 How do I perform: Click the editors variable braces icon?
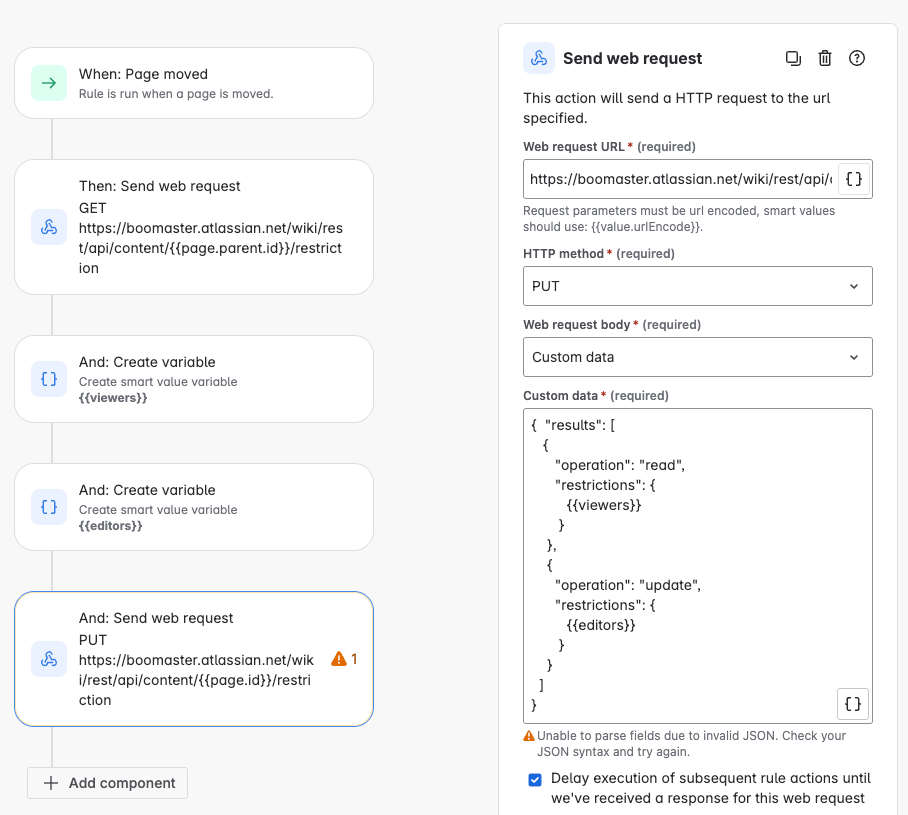click(49, 507)
